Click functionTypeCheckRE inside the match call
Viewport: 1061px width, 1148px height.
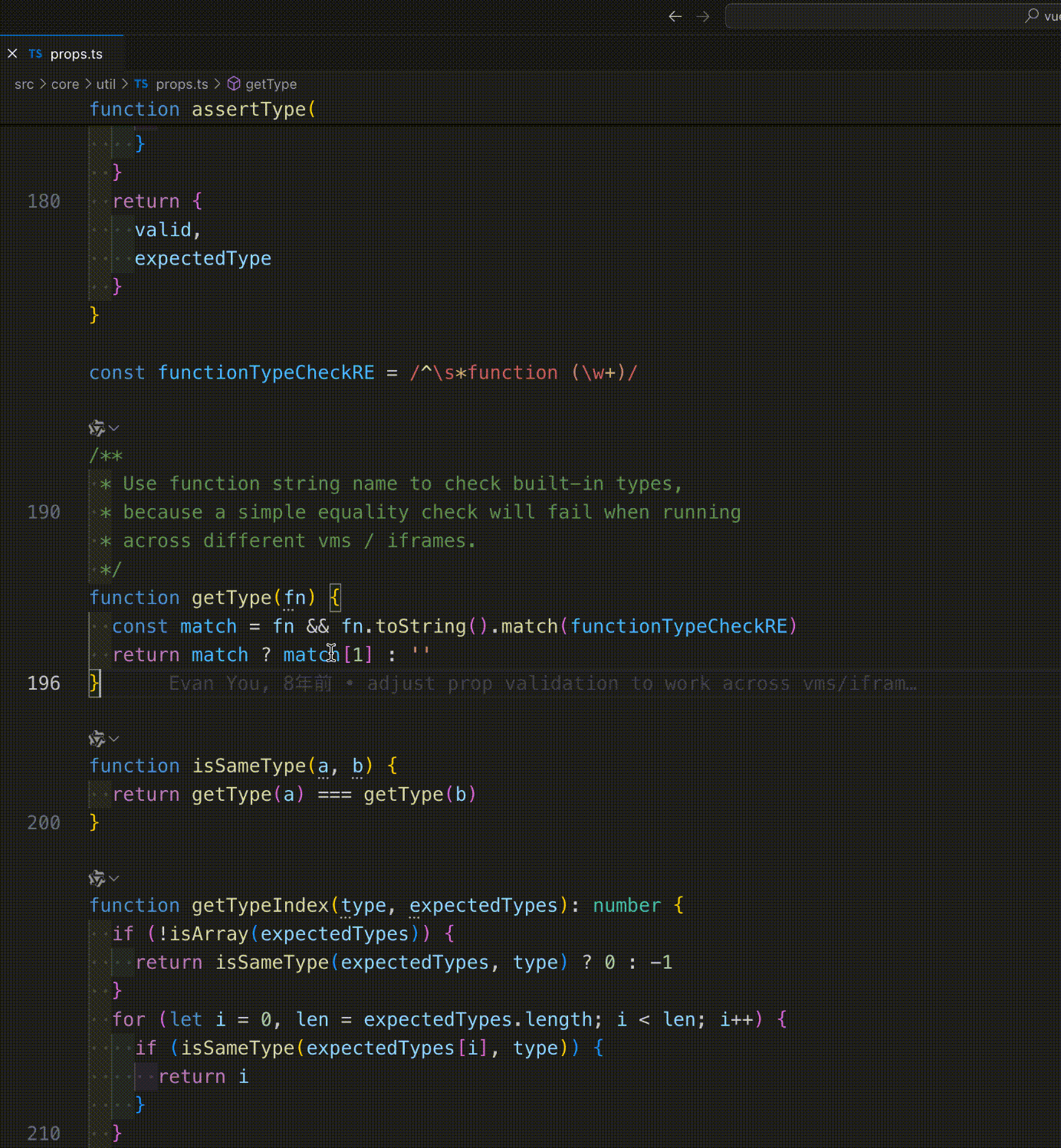[678, 627]
